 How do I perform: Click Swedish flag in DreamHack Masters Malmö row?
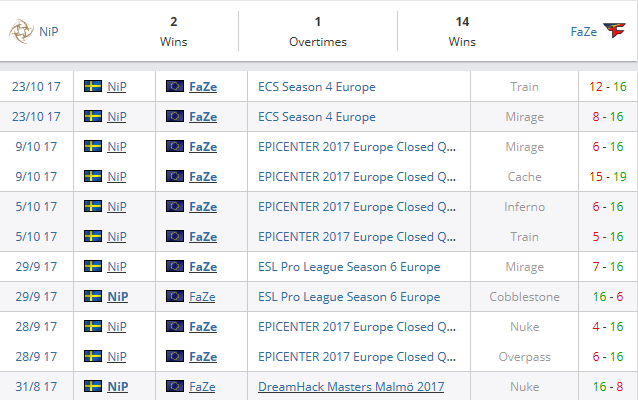point(94,387)
